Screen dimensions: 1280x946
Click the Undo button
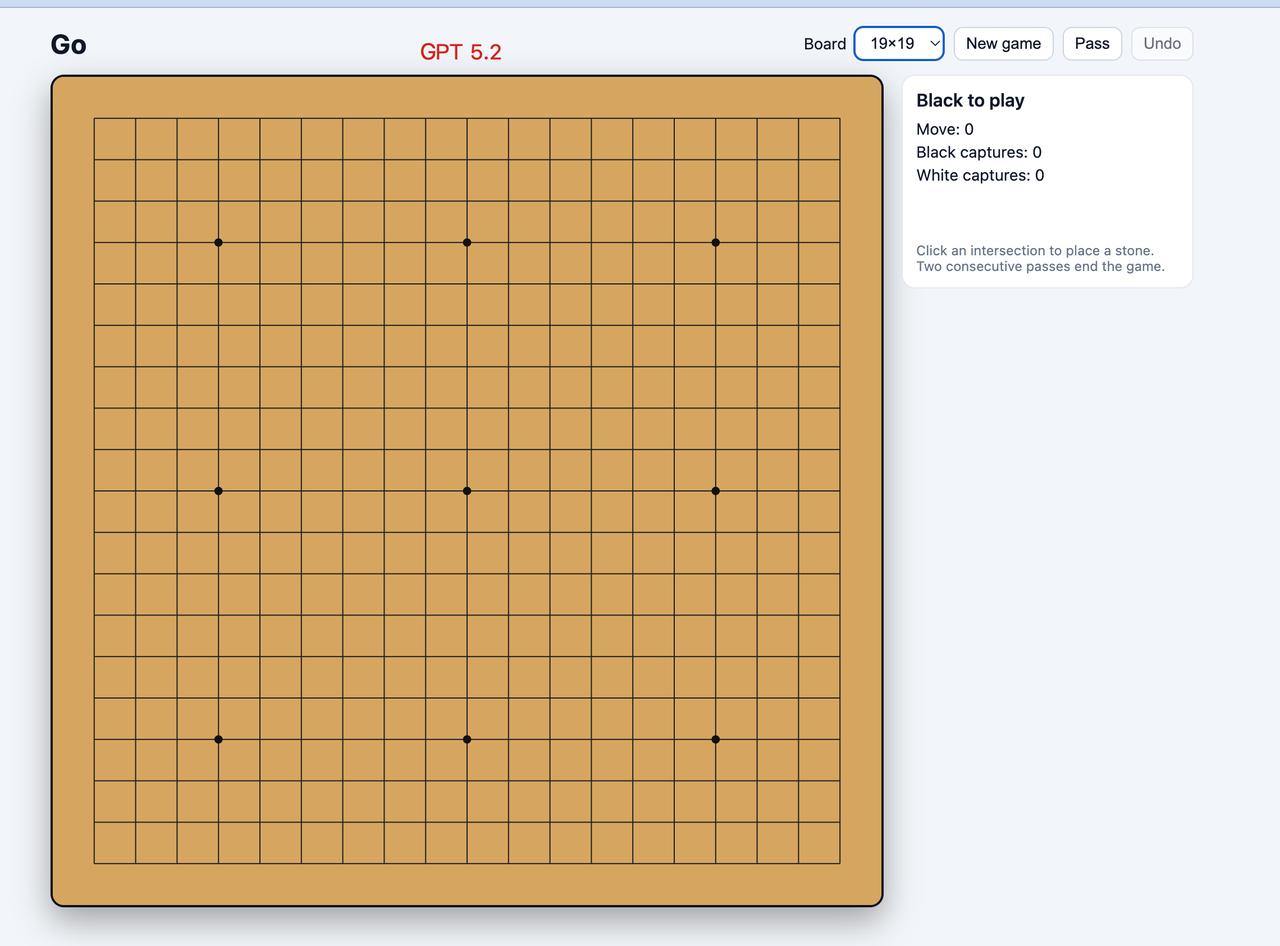pyautogui.click(x=1162, y=43)
